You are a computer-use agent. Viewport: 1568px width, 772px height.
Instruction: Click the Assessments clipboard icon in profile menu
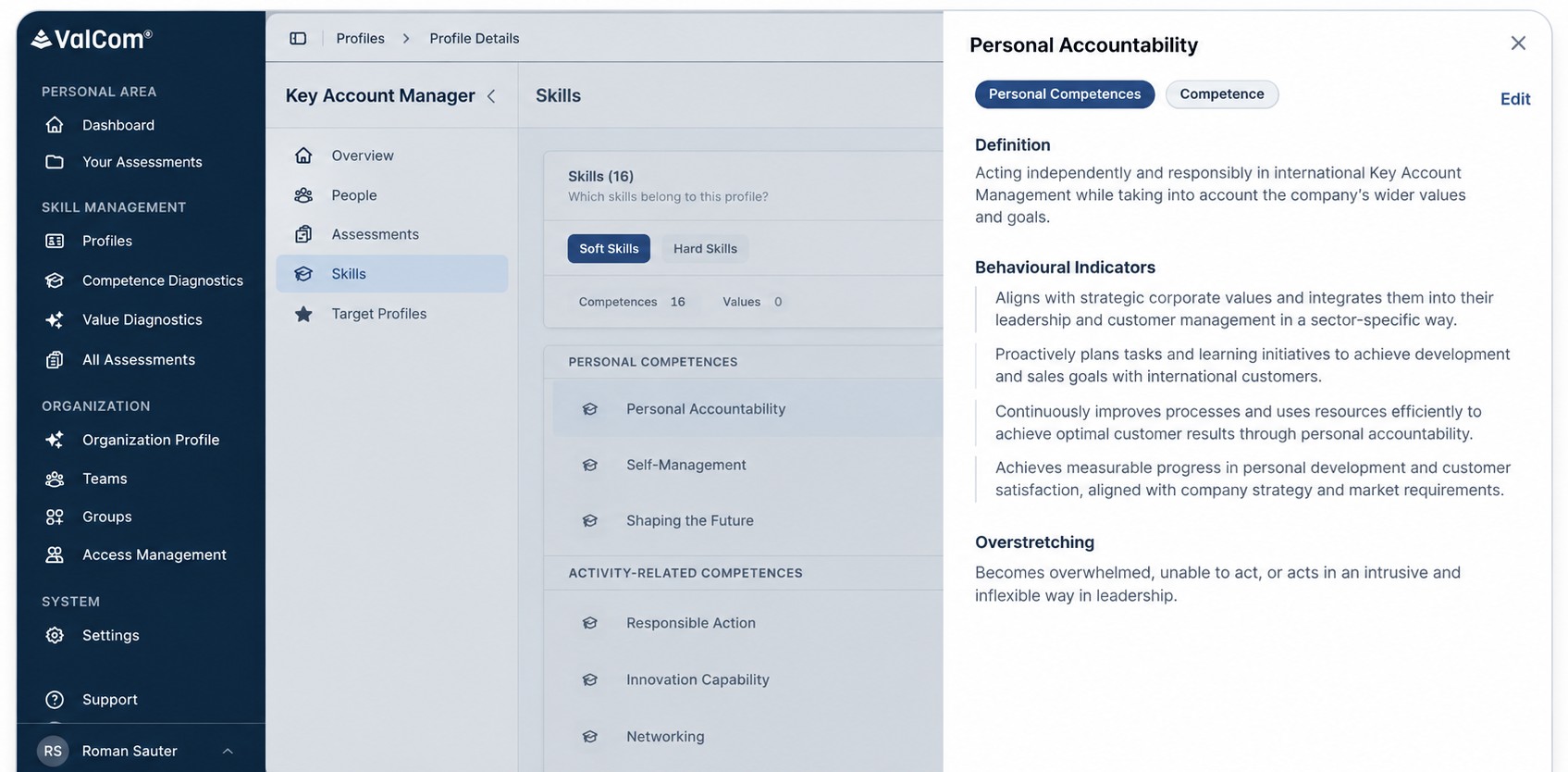pos(303,234)
